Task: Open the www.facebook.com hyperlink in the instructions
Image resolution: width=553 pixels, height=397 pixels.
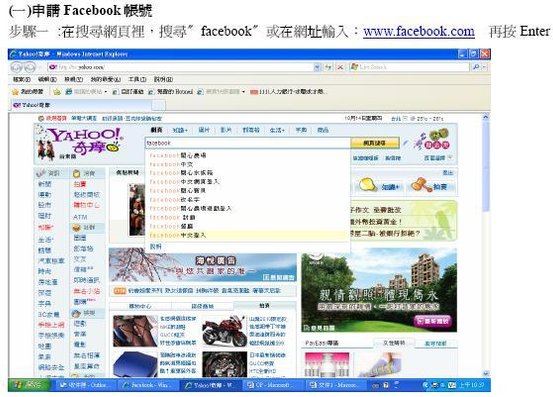Action: [419, 31]
